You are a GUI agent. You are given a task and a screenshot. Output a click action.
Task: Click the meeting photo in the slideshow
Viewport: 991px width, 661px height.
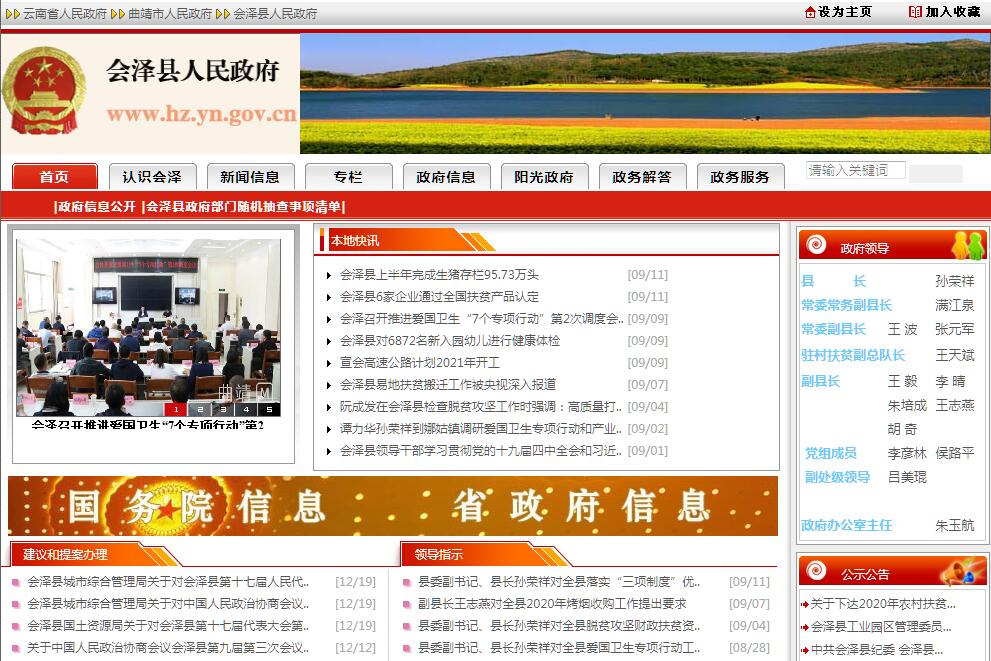click(x=148, y=320)
